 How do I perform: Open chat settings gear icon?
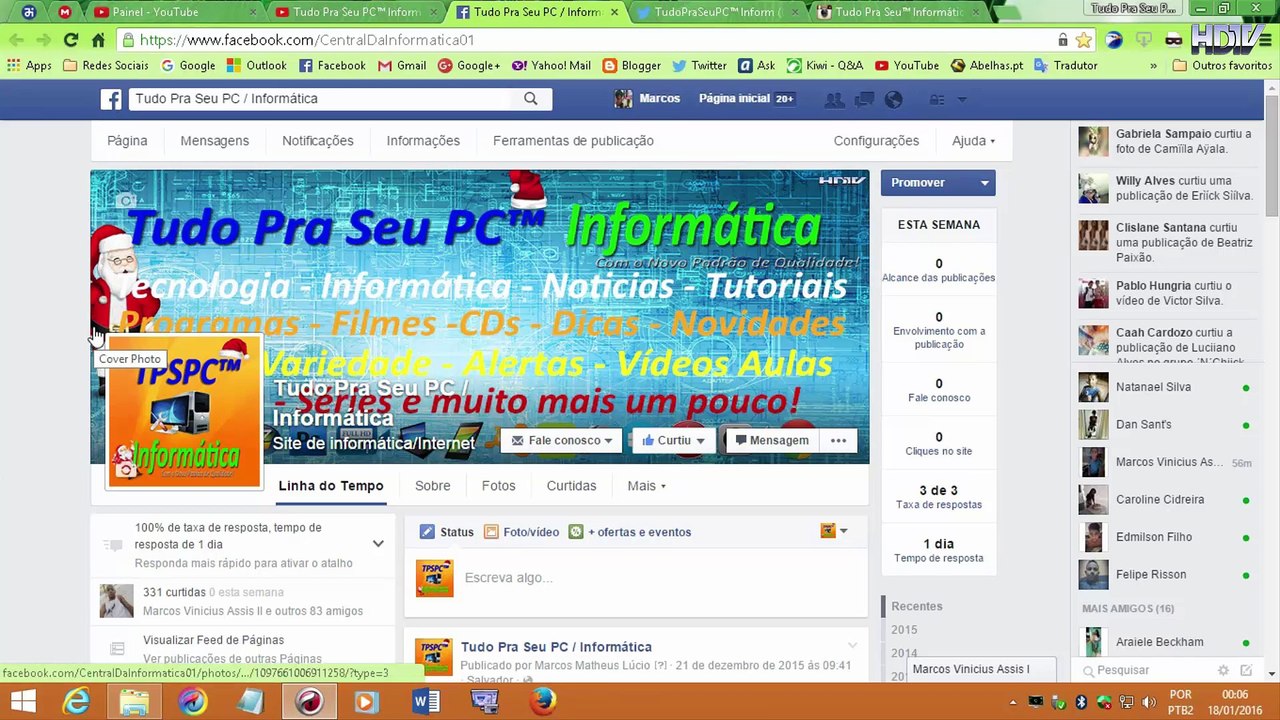(1223, 670)
